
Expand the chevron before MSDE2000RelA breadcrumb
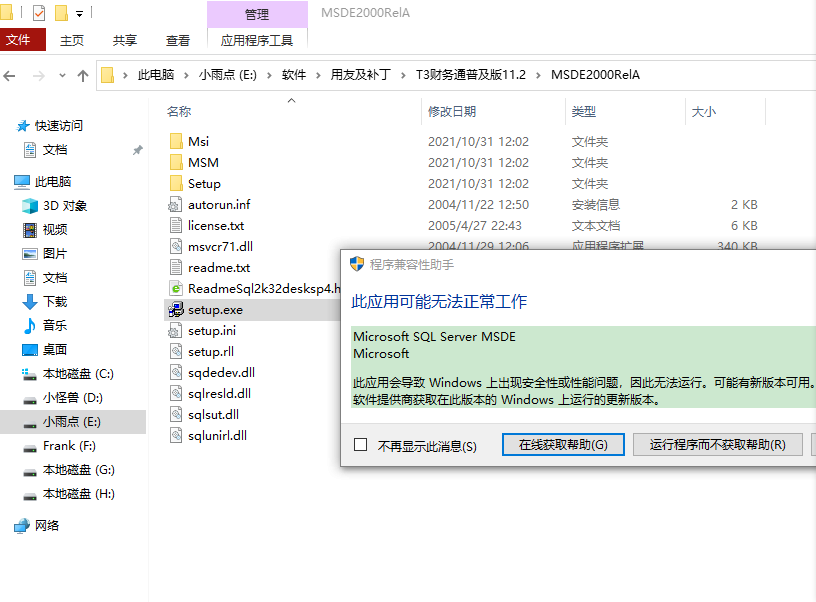click(539, 75)
